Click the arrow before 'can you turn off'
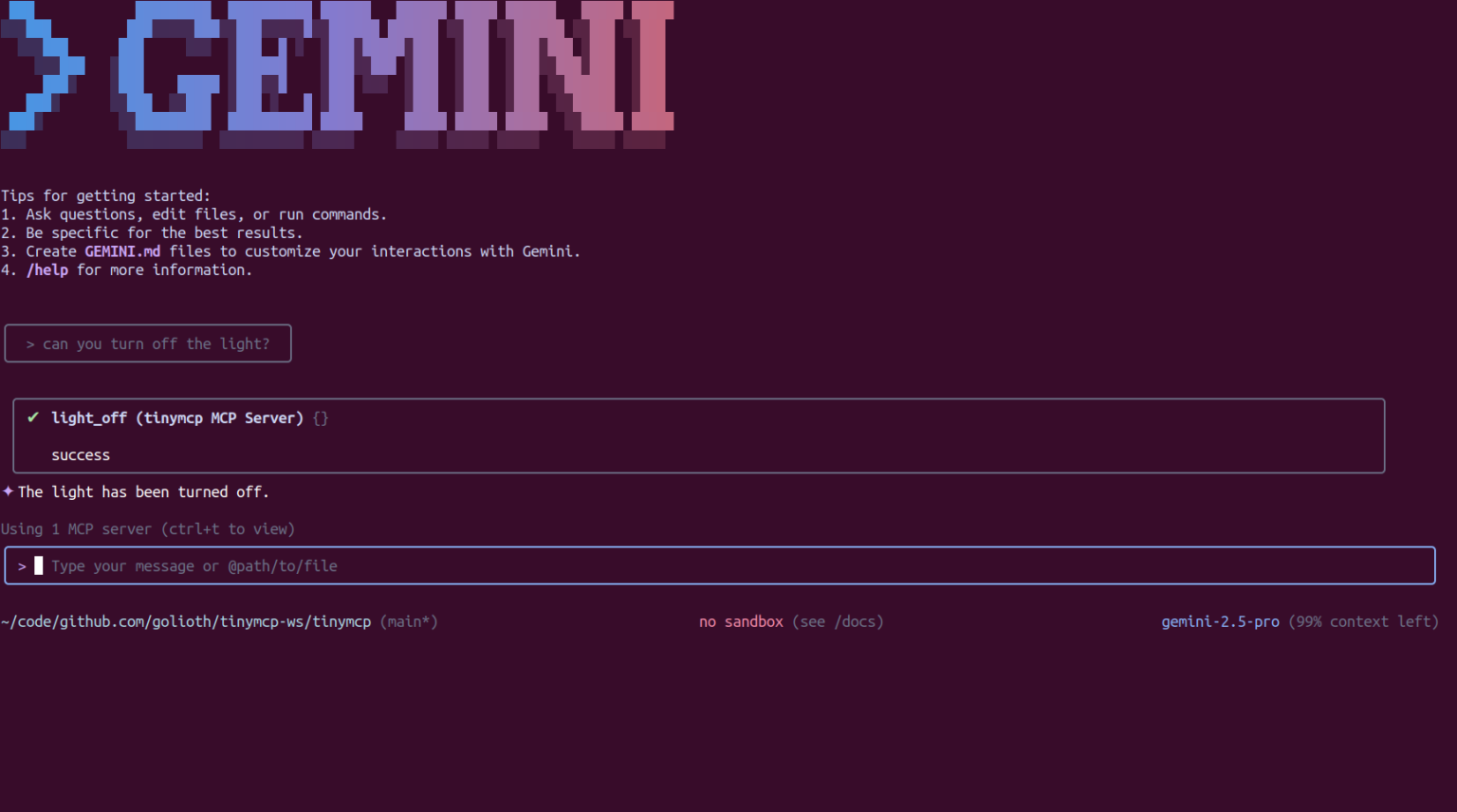This screenshot has width=1457, height=812. [30, 344]
